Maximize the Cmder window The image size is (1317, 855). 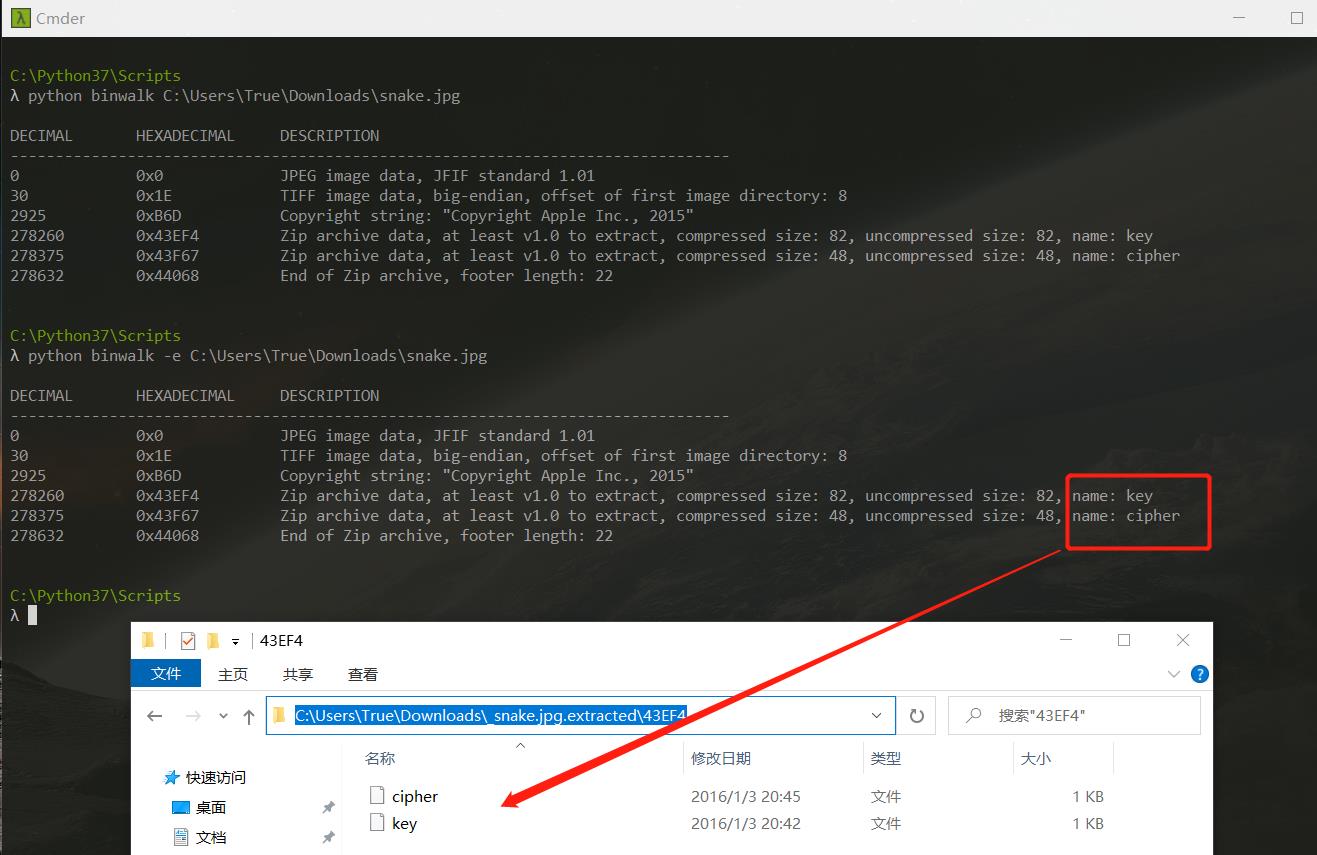coord(1297,18)
